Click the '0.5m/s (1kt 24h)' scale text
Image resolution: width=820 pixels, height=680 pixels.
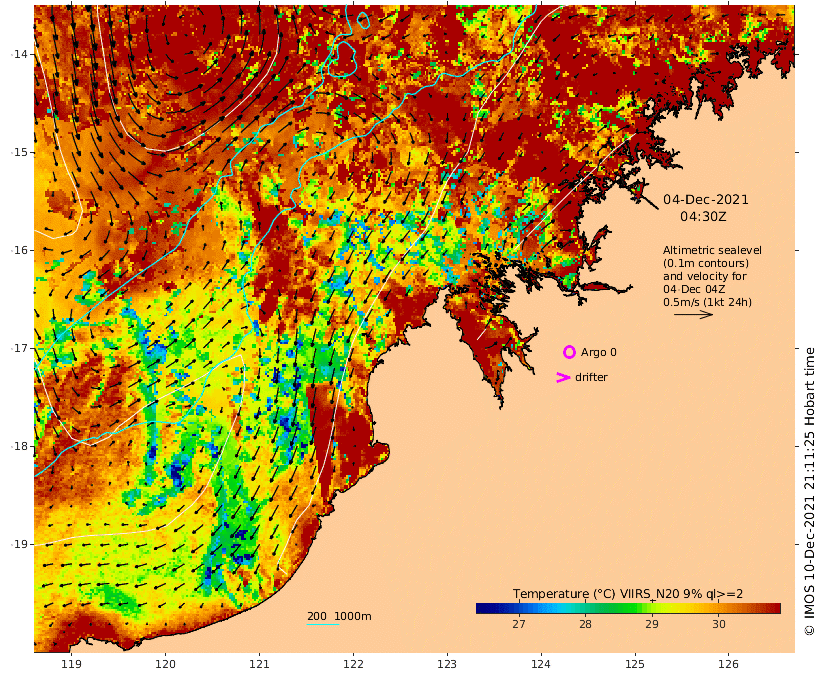708,302
